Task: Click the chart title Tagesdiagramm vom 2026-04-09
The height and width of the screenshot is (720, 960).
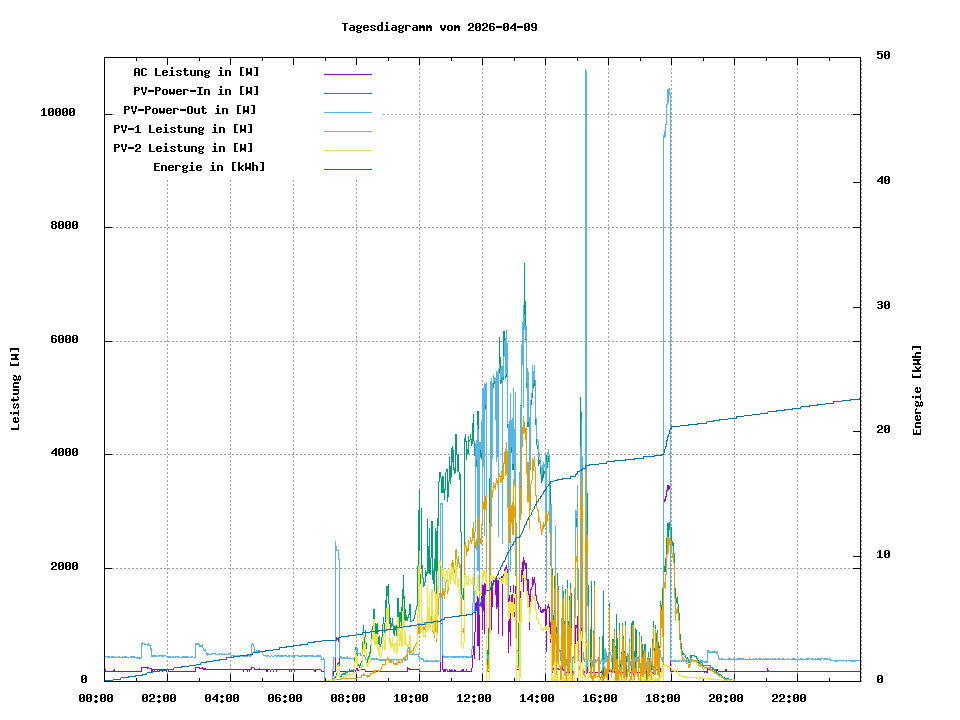Action: coord(439,27)
